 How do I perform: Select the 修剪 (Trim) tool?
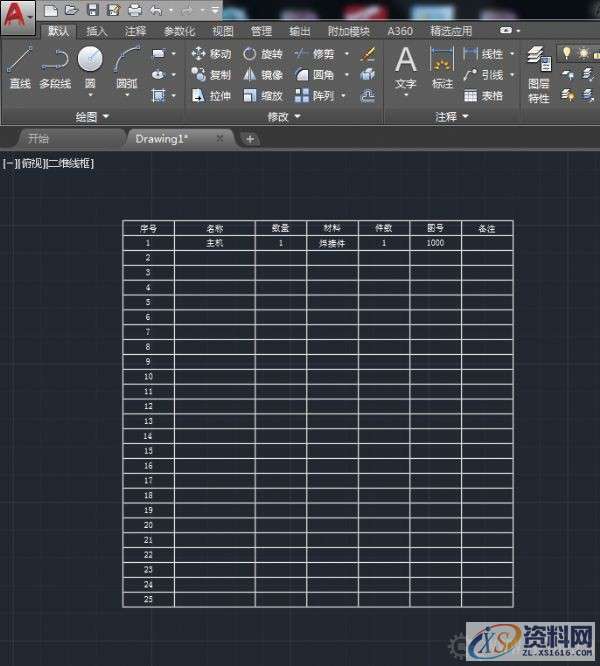315,54
